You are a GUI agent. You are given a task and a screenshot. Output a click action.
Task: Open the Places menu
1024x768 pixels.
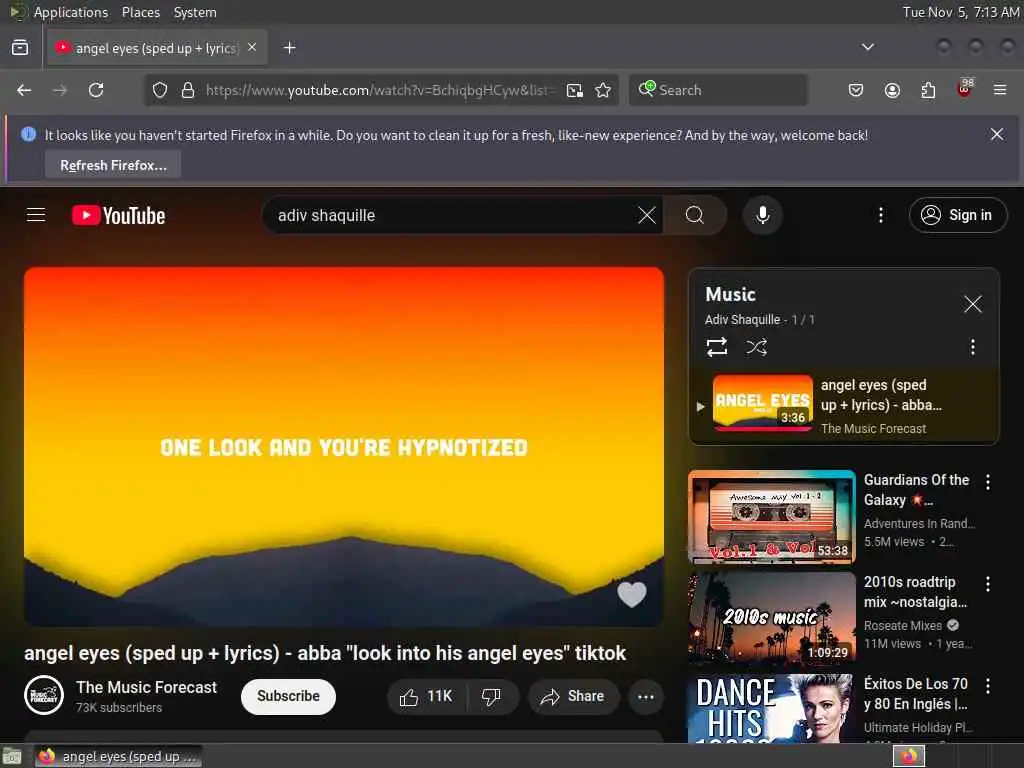pyautogui.click(x=140, y=12)
